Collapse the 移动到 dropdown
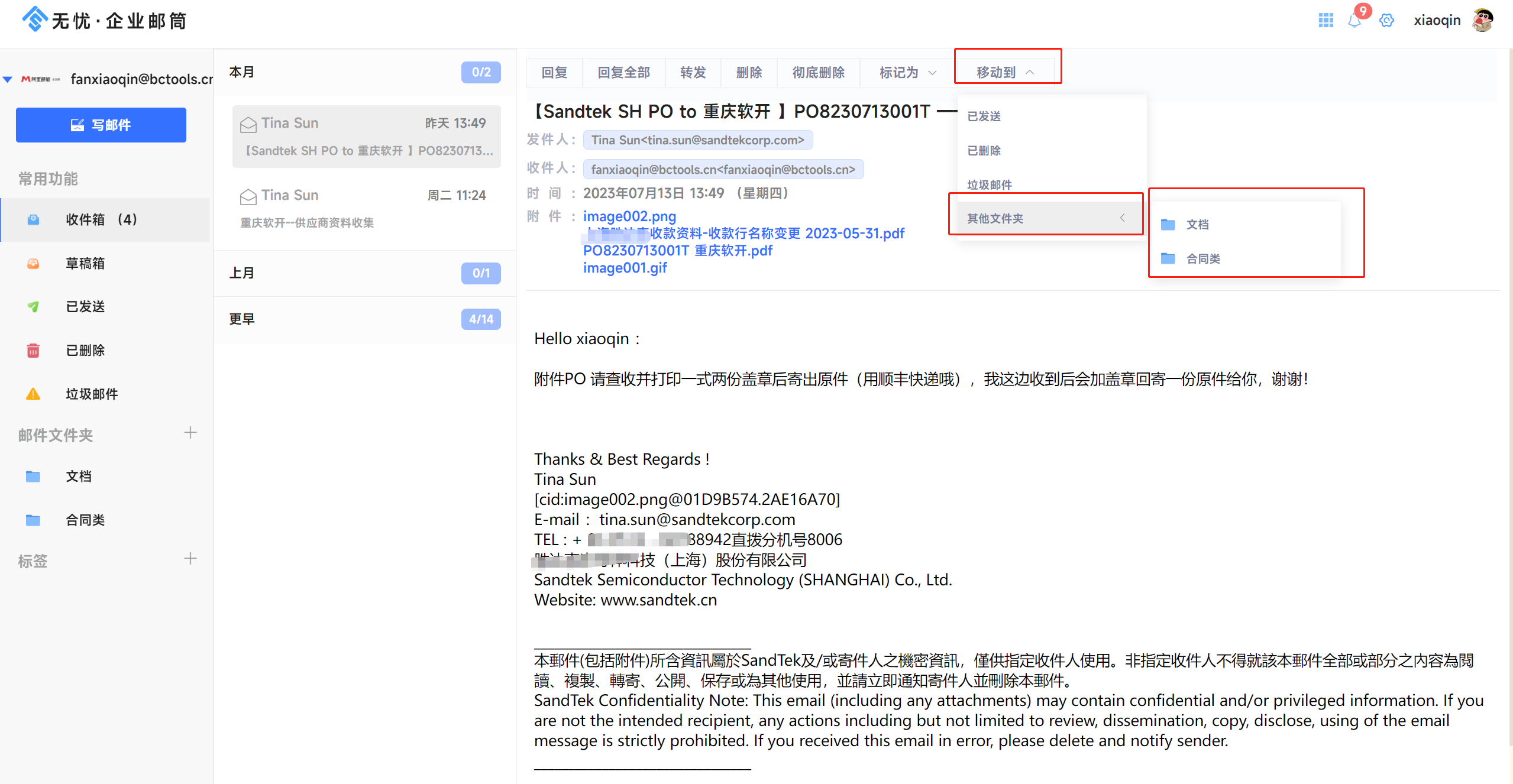The height and width of the screenshot is (784, 1513). pyautogui.click(x=1004, y=72)
